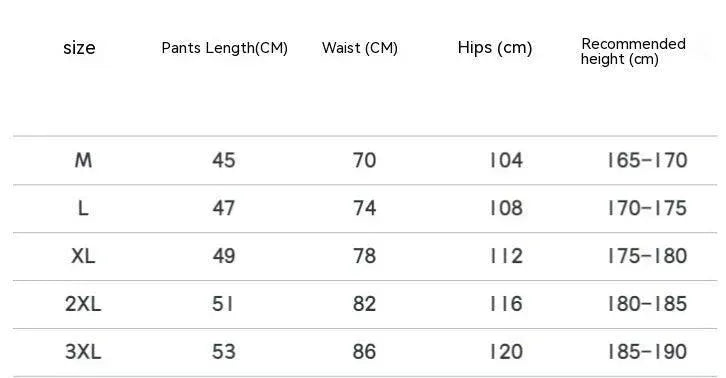This screenshot has height=378, width=726.
Task: Select the Pants Length(CM) header
Action: 225,48
